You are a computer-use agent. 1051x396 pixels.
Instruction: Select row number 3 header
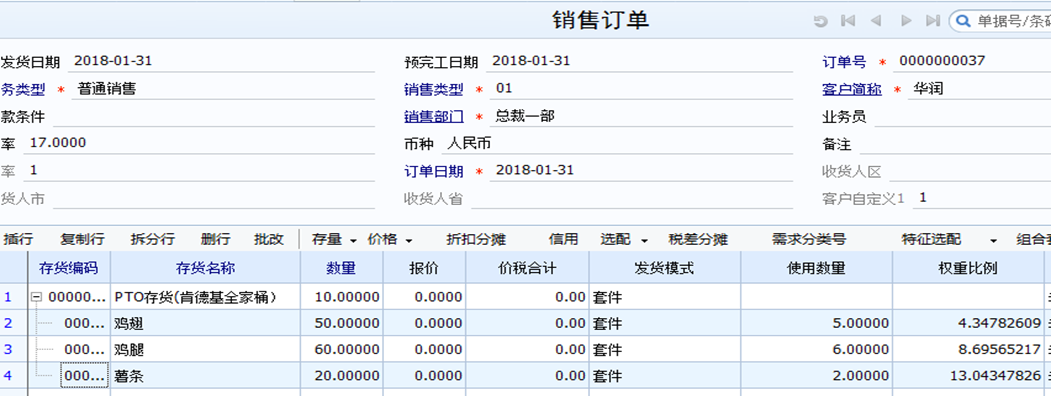coord(13,349)
